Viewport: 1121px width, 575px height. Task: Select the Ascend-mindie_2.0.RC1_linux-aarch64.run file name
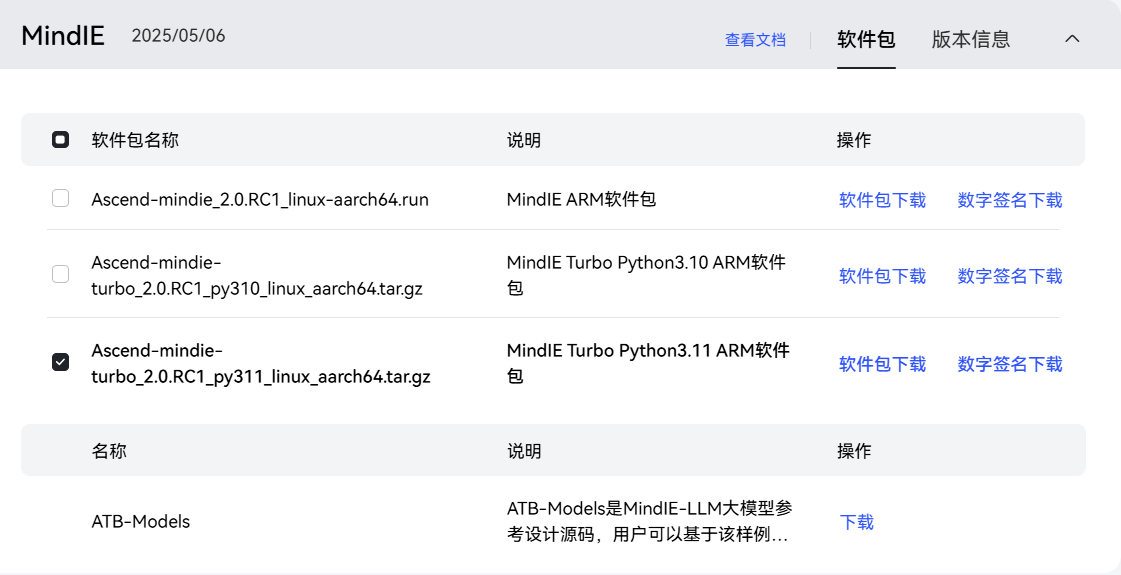point(260,200)
